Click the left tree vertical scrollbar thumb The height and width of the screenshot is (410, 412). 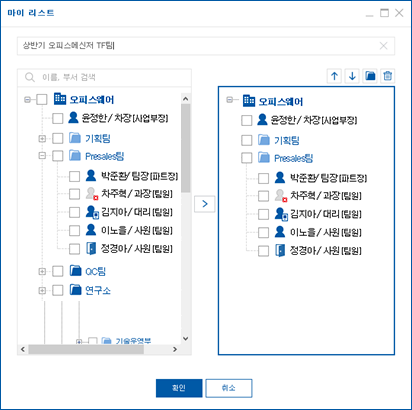point(186,148)
